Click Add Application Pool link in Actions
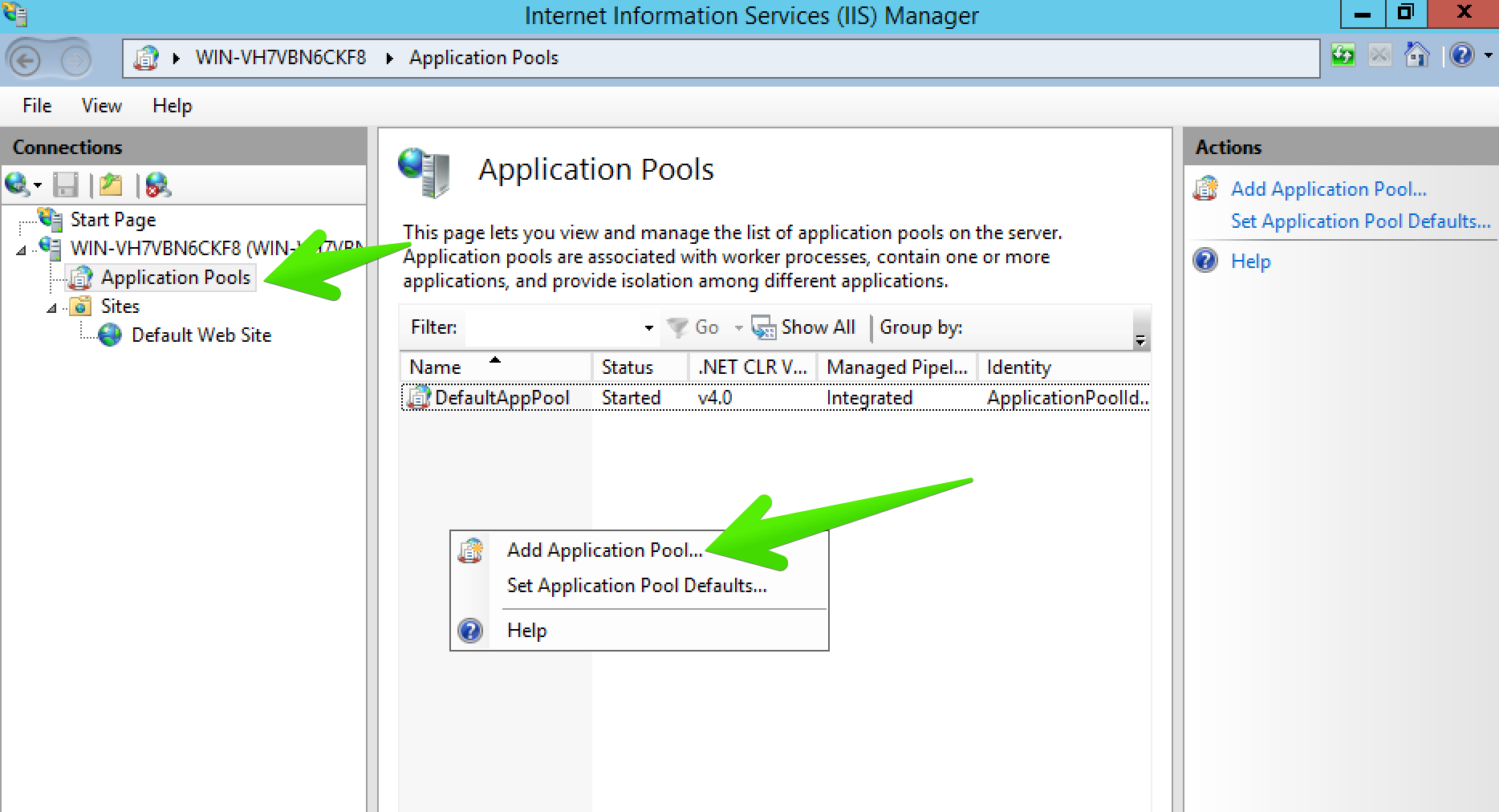 click(x=1329, y=189)
